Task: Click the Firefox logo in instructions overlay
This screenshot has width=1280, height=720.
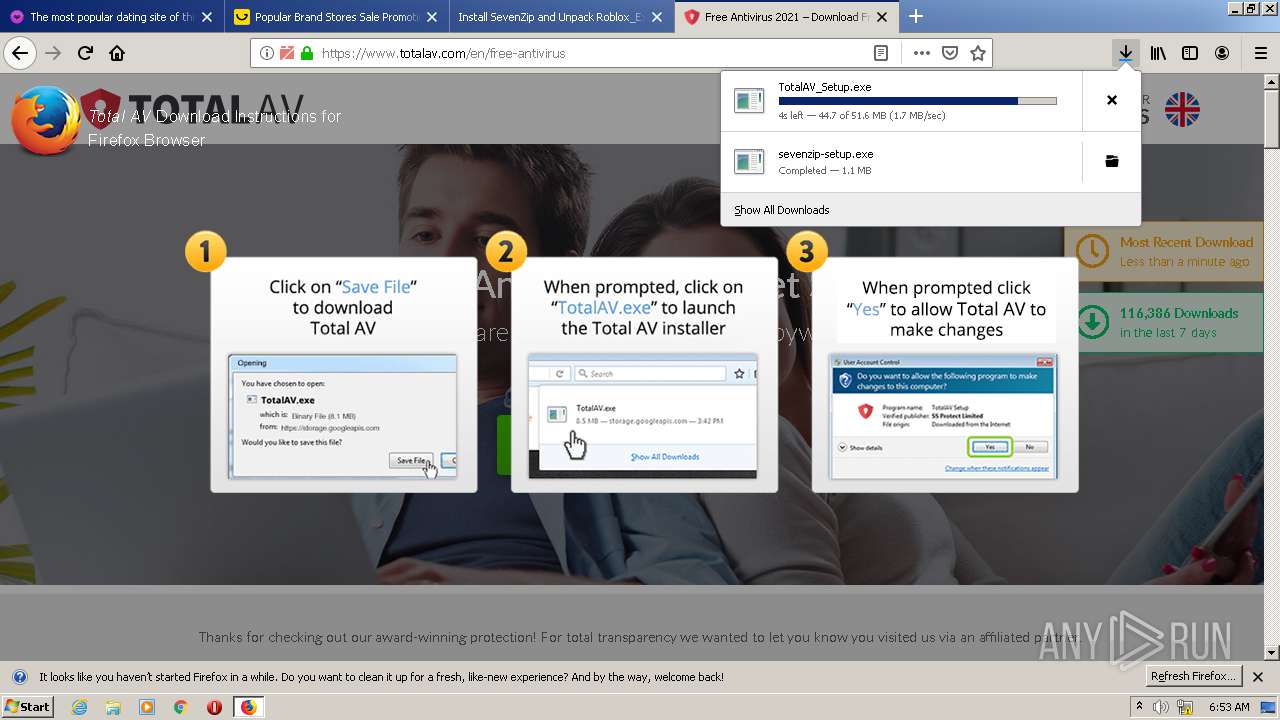Action: [46, 120]
